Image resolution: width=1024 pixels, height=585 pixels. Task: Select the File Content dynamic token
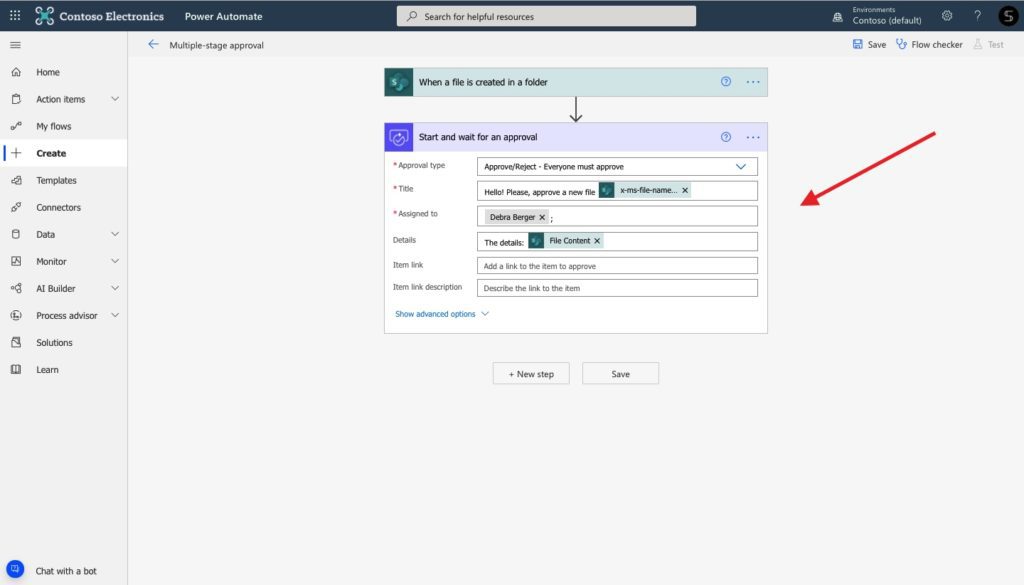(565, 241)
